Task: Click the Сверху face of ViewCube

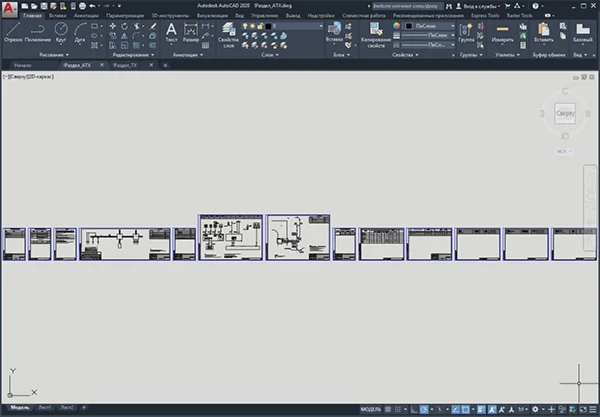Action: (565, 113)
